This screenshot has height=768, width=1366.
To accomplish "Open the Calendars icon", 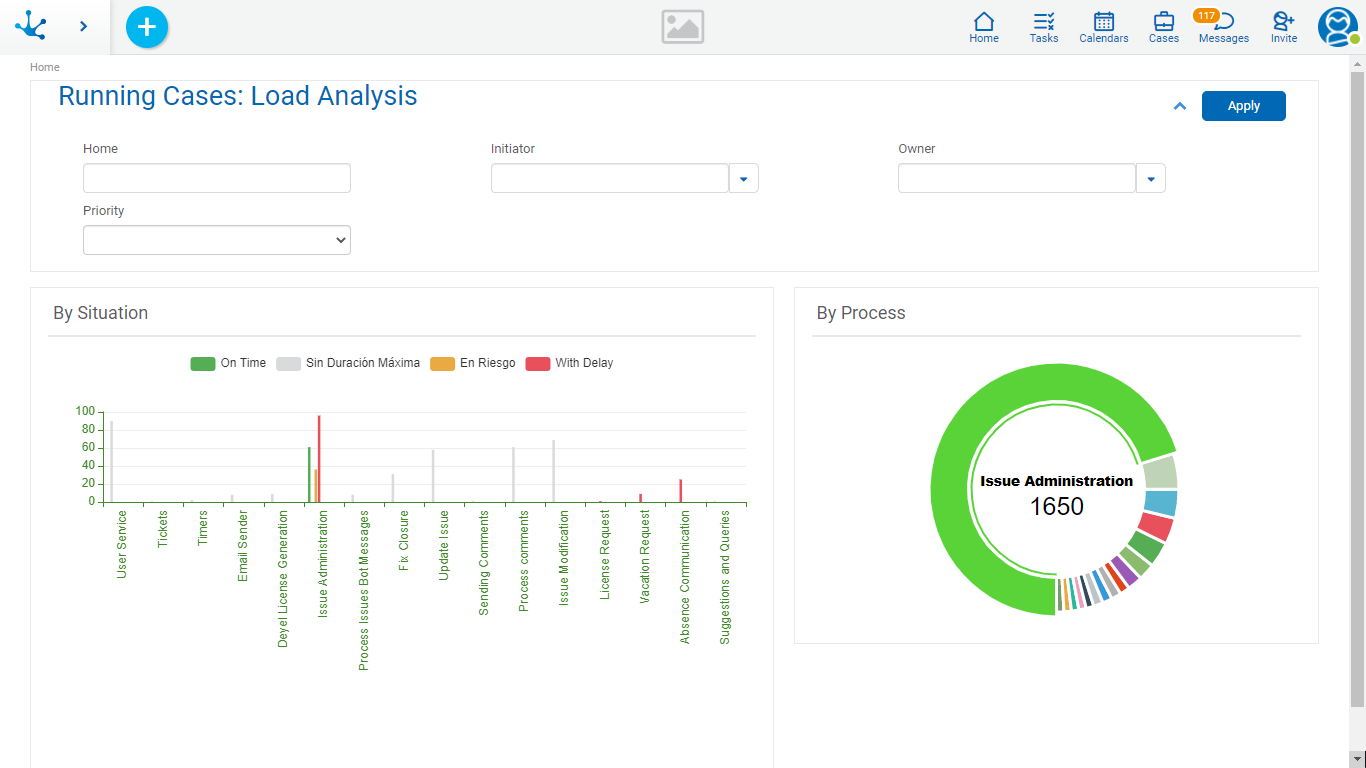I will pos(1104,27).
